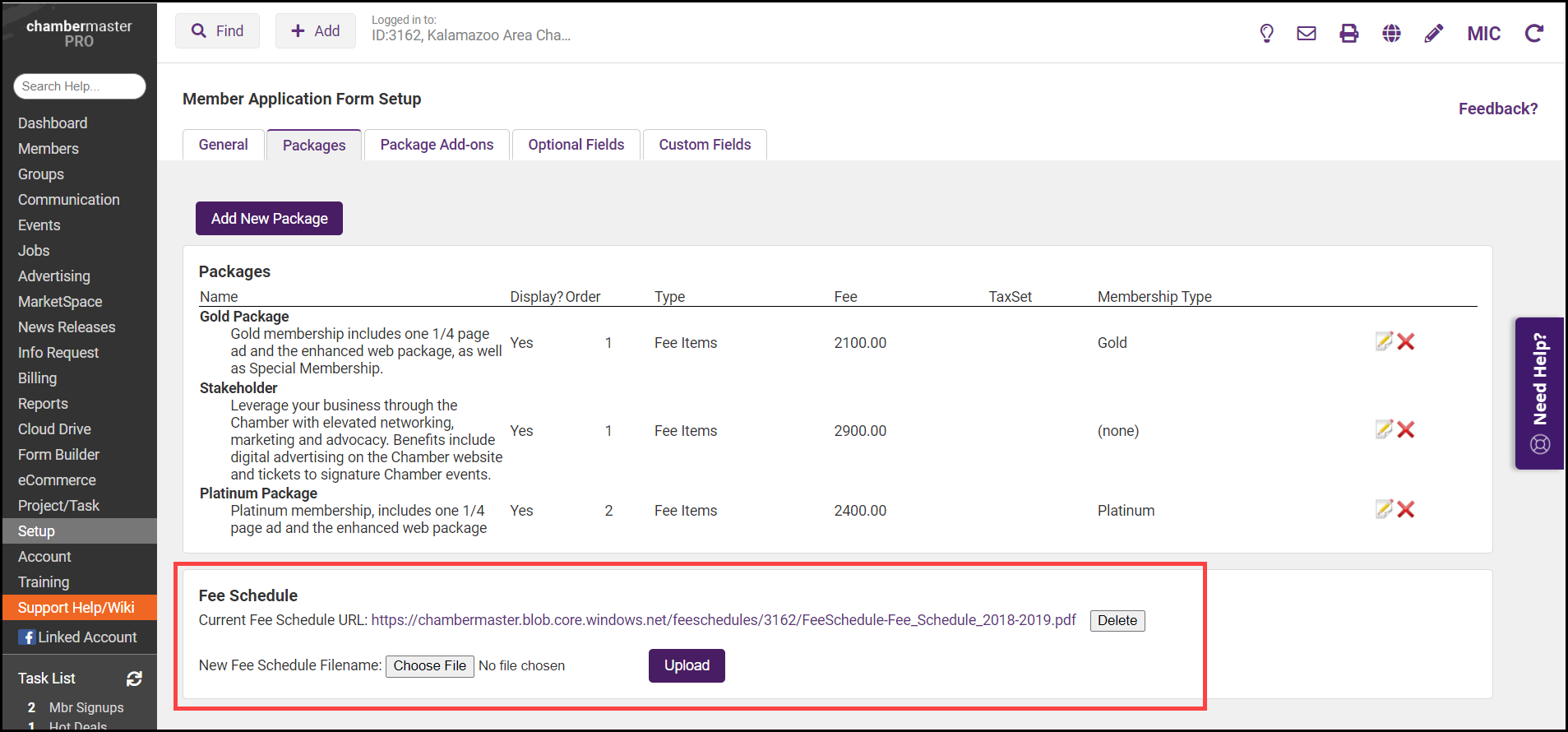Viewport: 1568px width, 732px height.
Task: Delete the Stakeholder package with red X
Action: click(x=1406, y=429)
